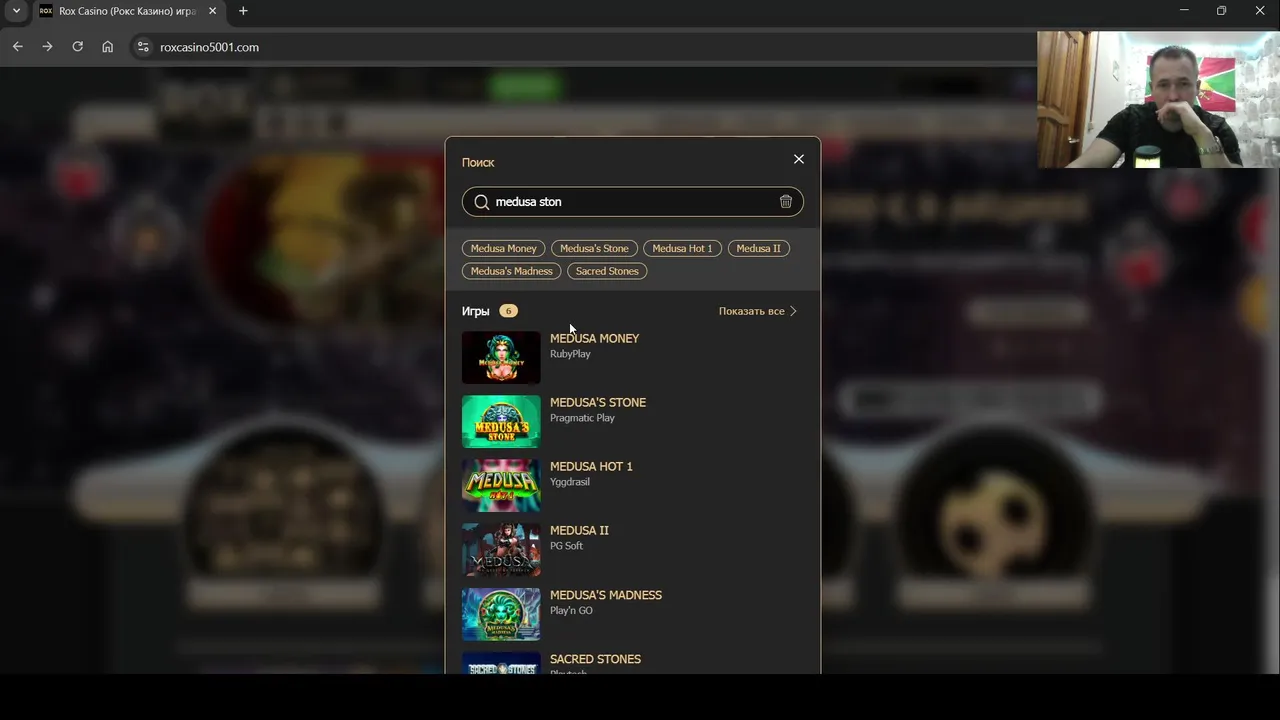
Task: Close the search dialog with the X
Action: pos(798,159)
